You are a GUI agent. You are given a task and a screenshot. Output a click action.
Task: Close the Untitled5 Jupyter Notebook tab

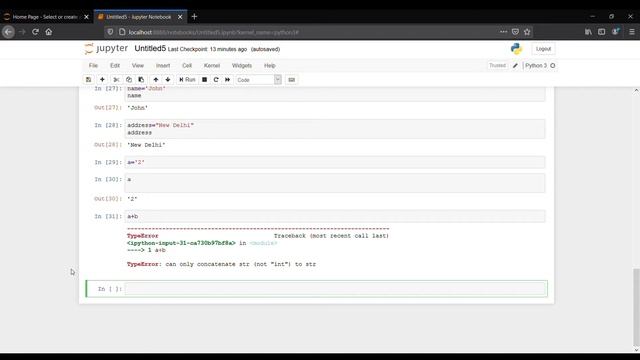(x=180, y=17)
